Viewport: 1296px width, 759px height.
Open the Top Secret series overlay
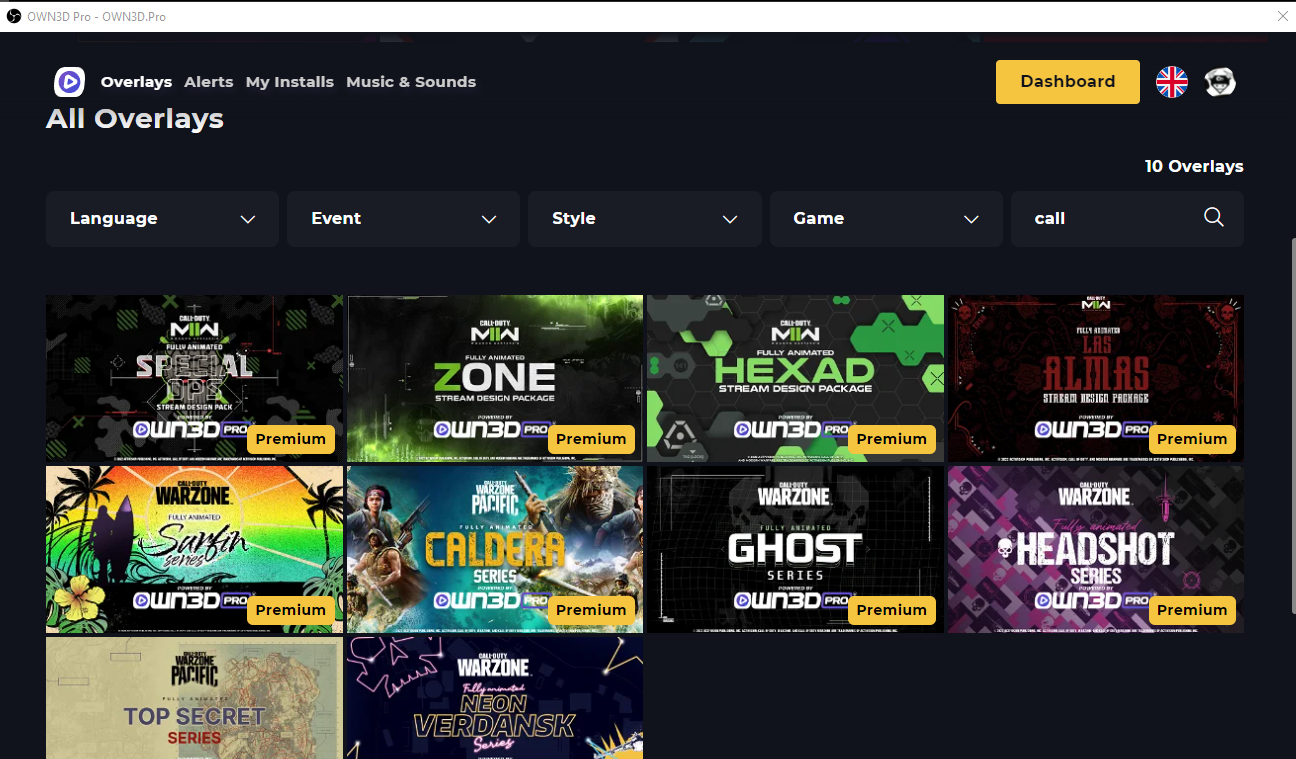tap(194, 698)
